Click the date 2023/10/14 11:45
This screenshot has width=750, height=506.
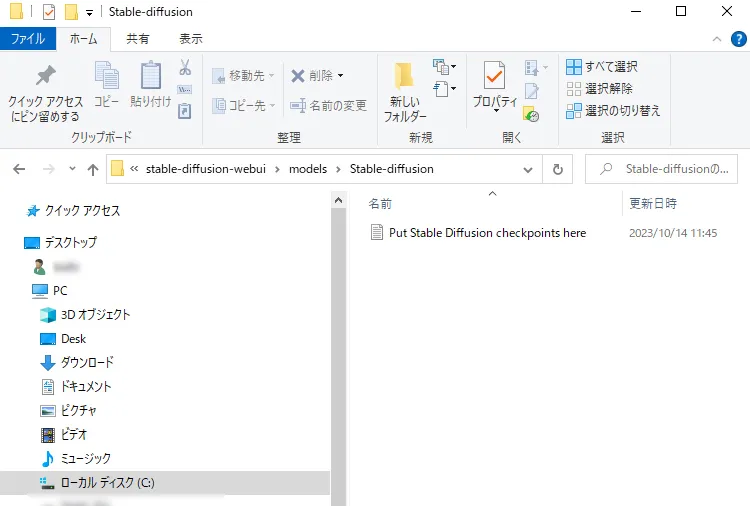tap(673, 233)
